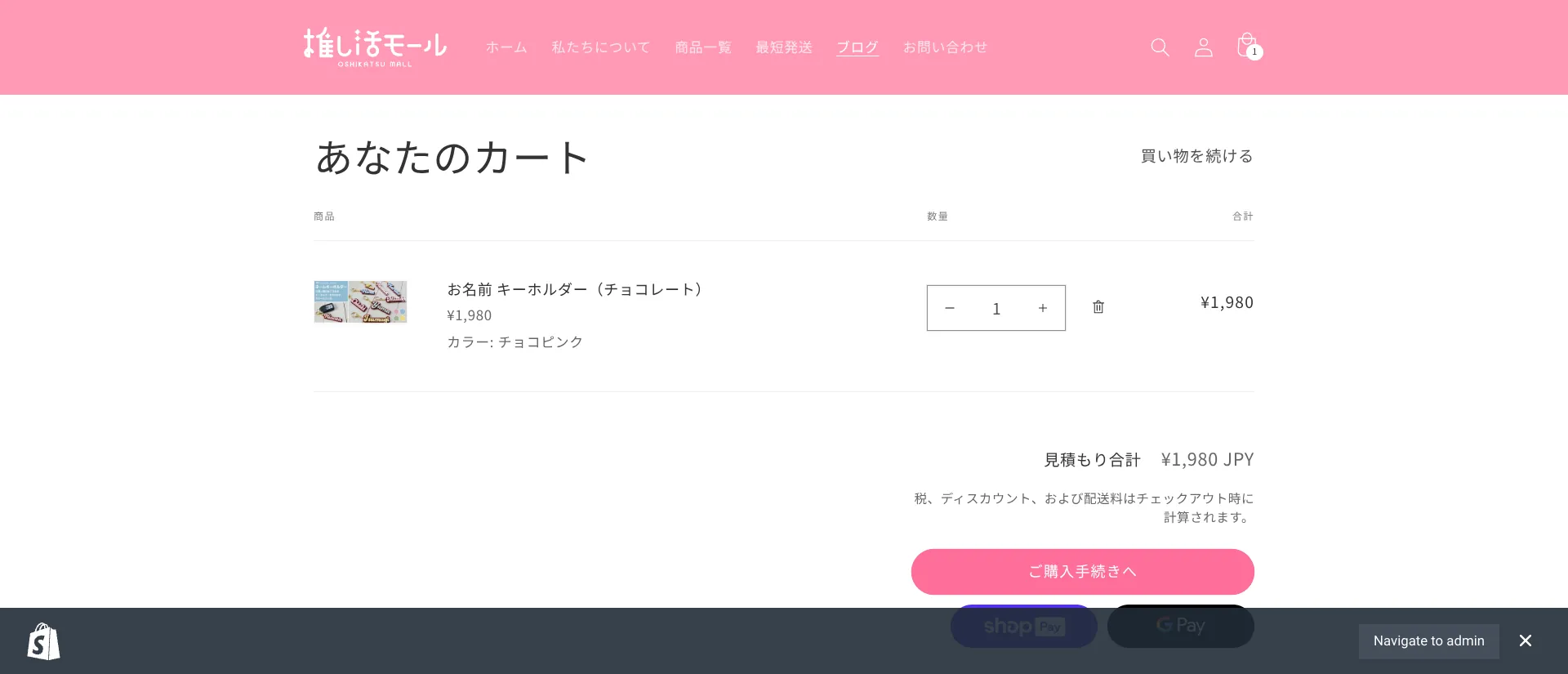Open ブログ menu item
Image resolution: width=1568 pixels, height=674 pixels.
coord(857,47)
